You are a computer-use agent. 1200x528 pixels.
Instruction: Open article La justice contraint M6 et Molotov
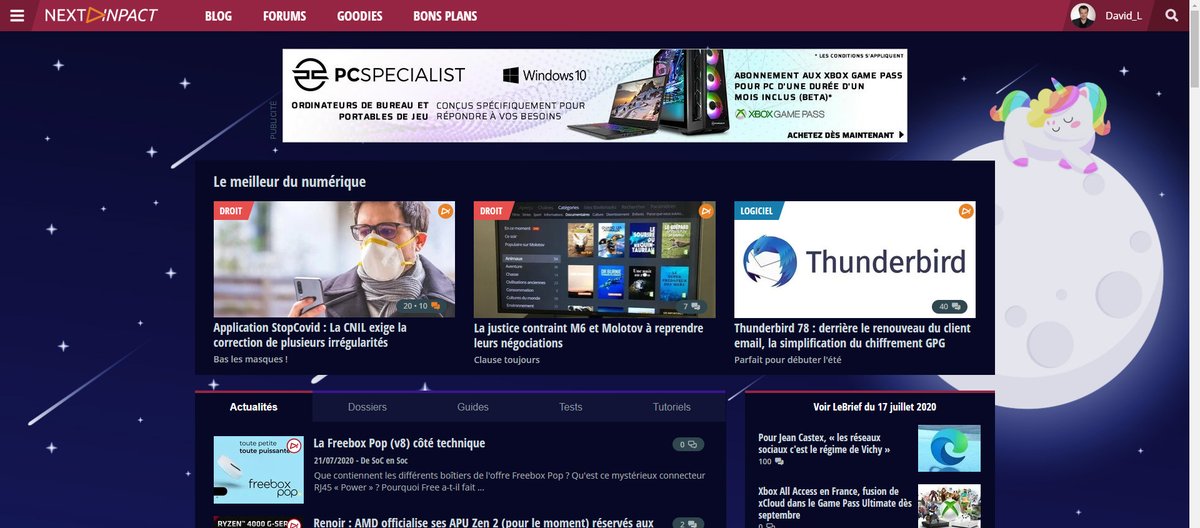click(588, 335)
